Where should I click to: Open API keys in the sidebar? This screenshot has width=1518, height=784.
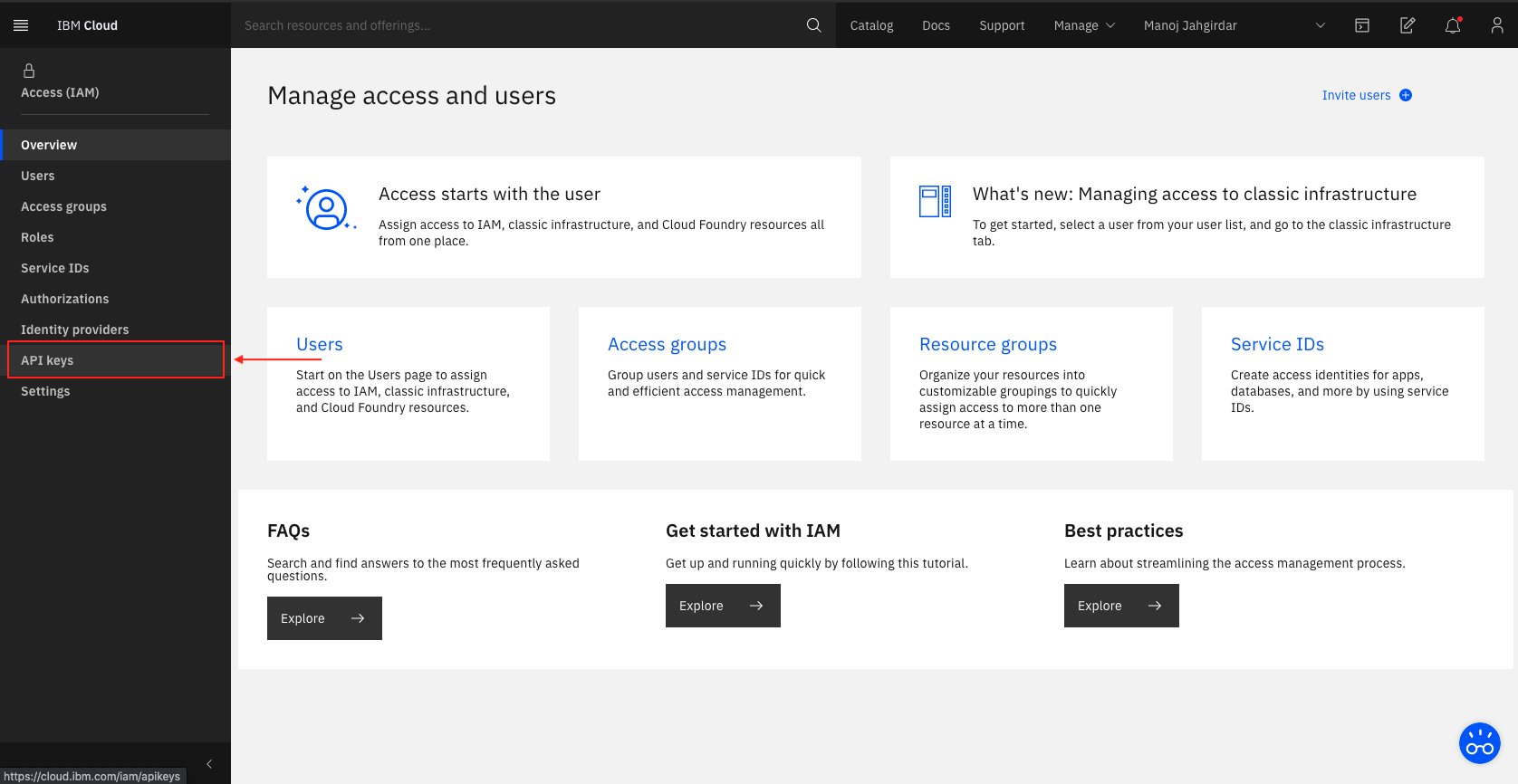point(115,360)
